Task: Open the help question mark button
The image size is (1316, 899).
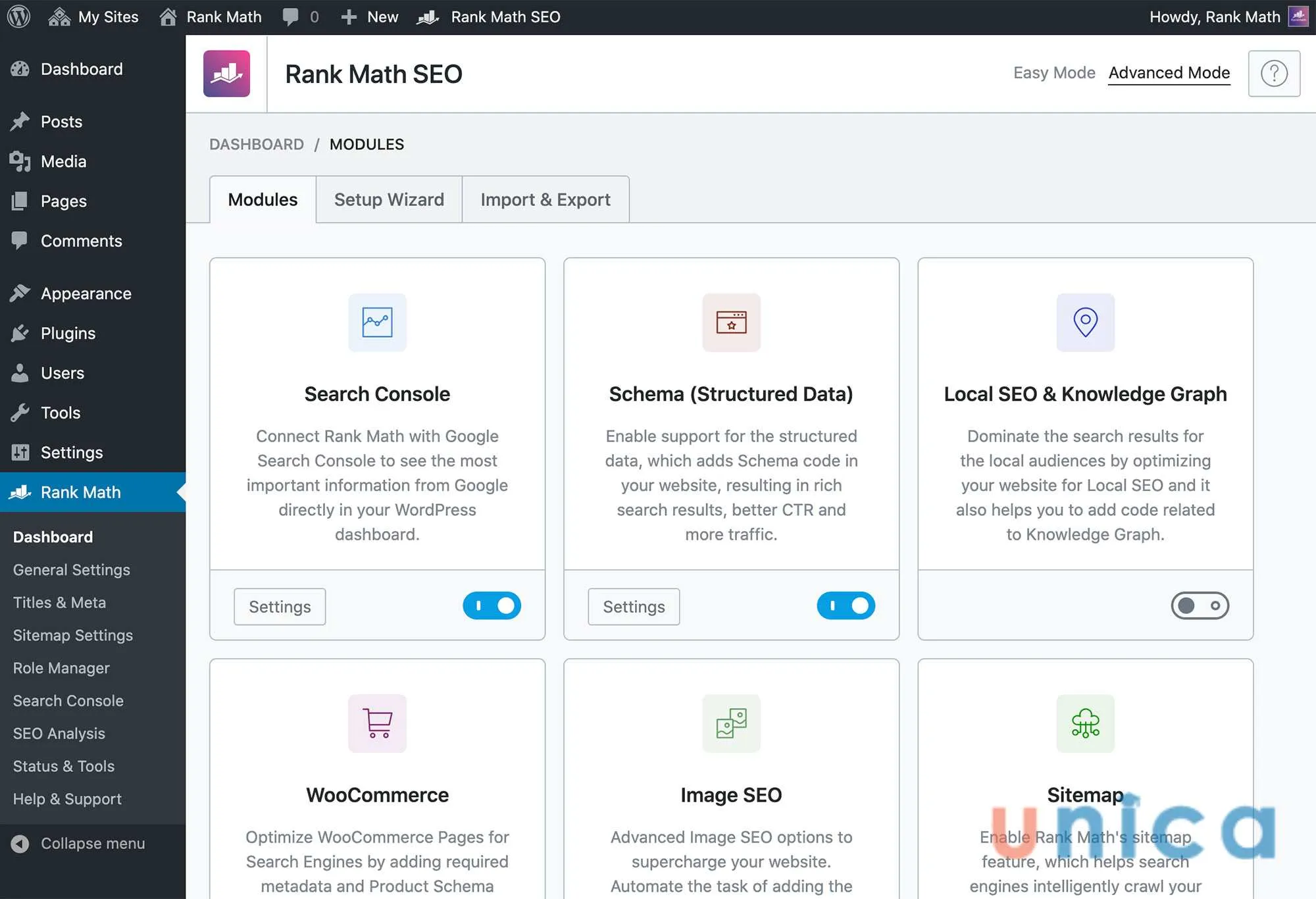Action: 1274,73
